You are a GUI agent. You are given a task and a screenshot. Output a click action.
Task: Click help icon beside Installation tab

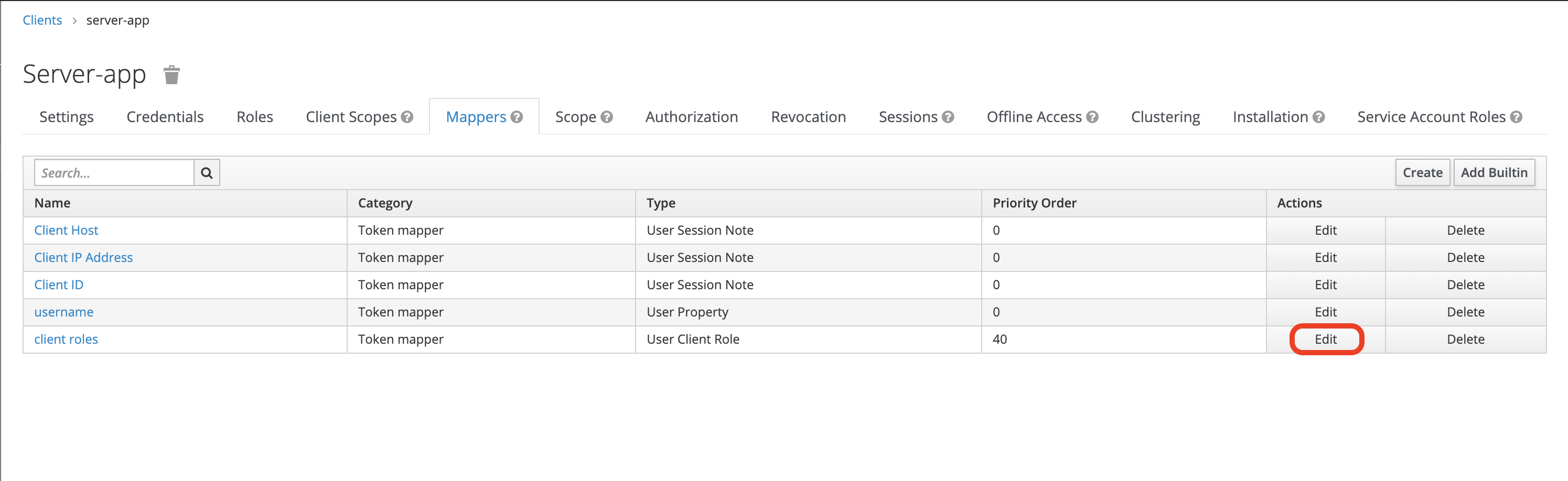(x=1318, y=117)
